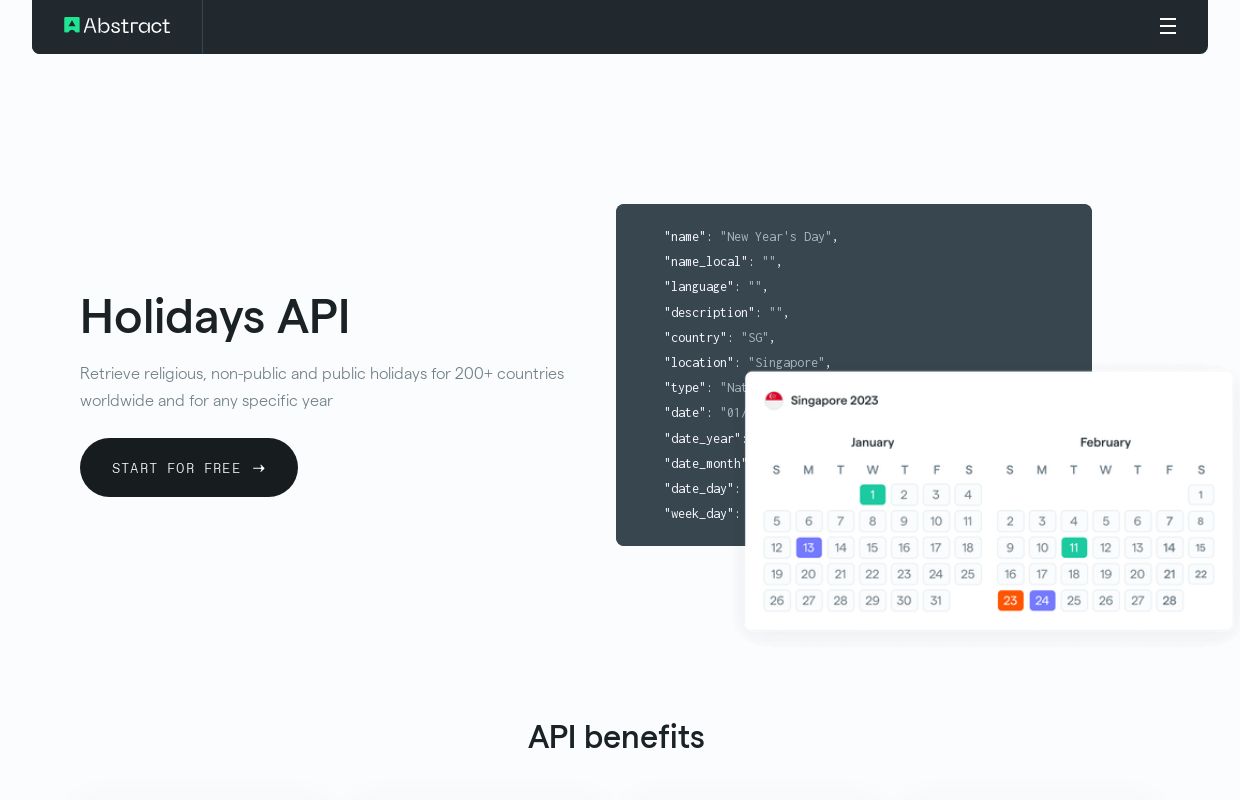Click February 28 in the calendar
This screenshot has width=1240, height=800.
[x=1169, y=601]
